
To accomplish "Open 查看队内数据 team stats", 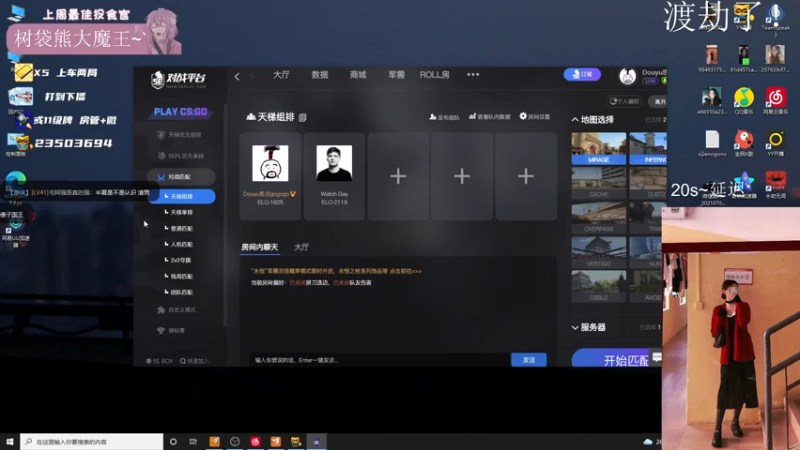I will pos(490,117).
